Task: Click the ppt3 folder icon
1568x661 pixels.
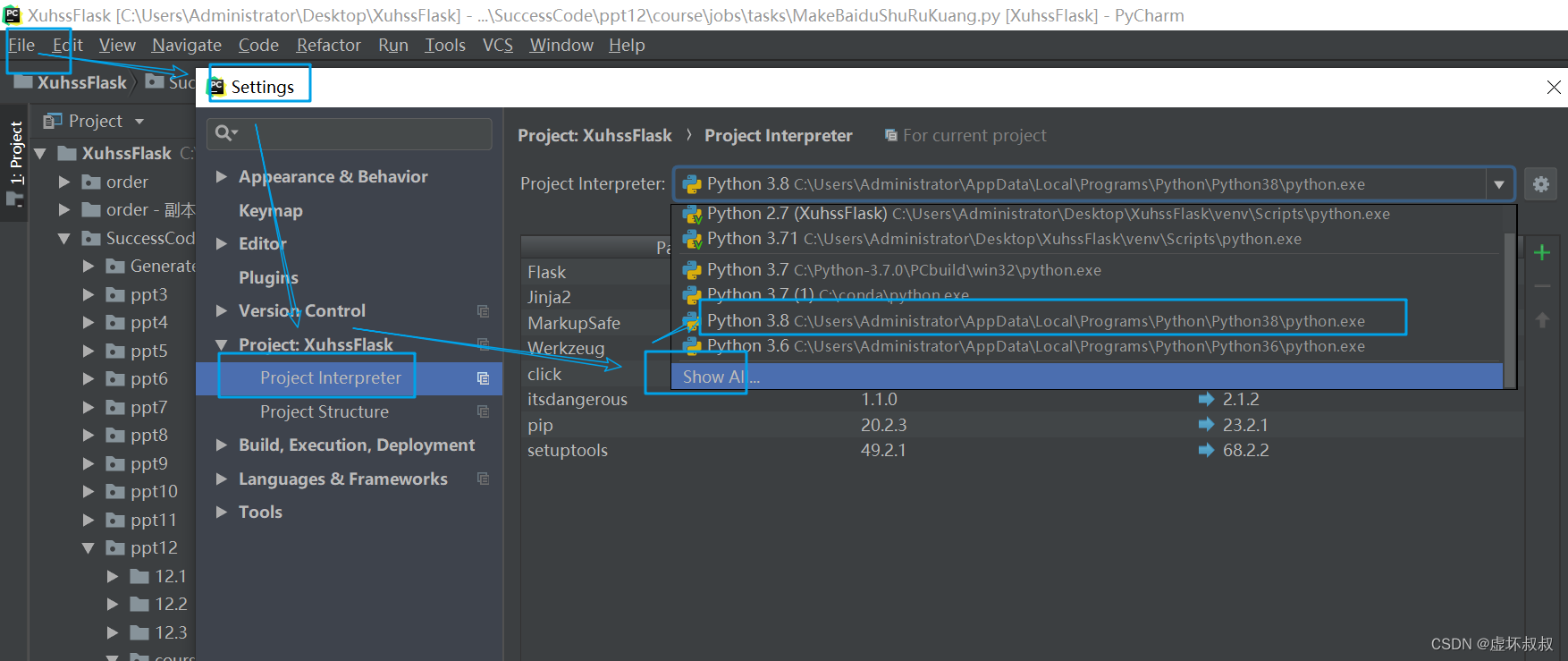Action: 115,294
